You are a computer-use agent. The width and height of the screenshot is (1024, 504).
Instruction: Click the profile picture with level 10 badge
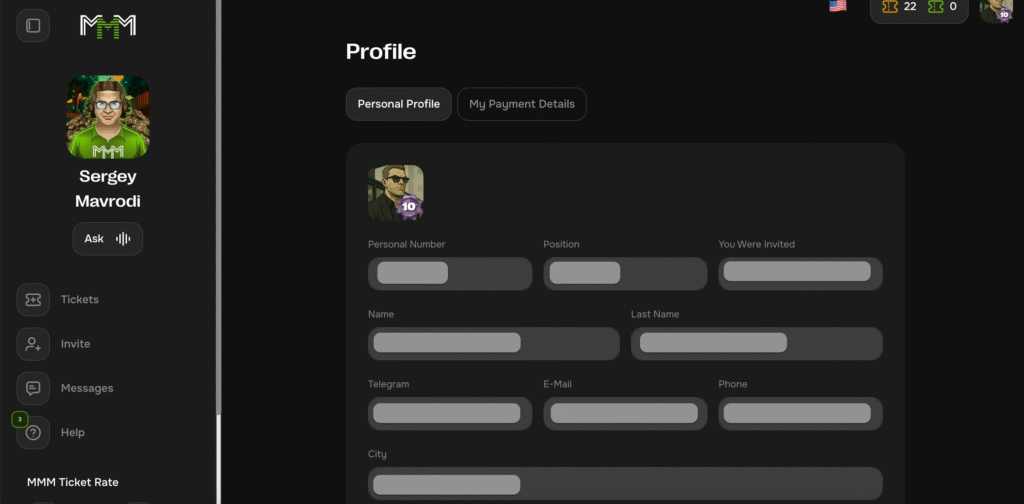pyautogui.click(x=396, y=192)
